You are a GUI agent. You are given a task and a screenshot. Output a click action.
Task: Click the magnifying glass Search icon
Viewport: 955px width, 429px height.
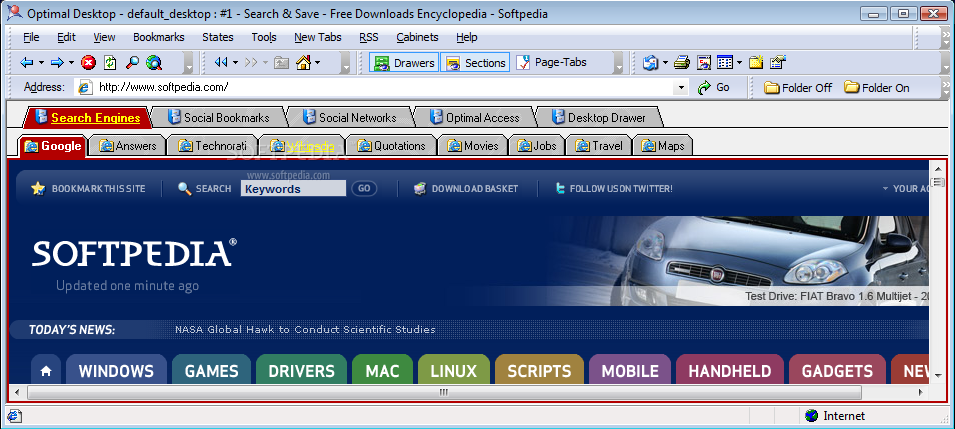pos(132,62)
